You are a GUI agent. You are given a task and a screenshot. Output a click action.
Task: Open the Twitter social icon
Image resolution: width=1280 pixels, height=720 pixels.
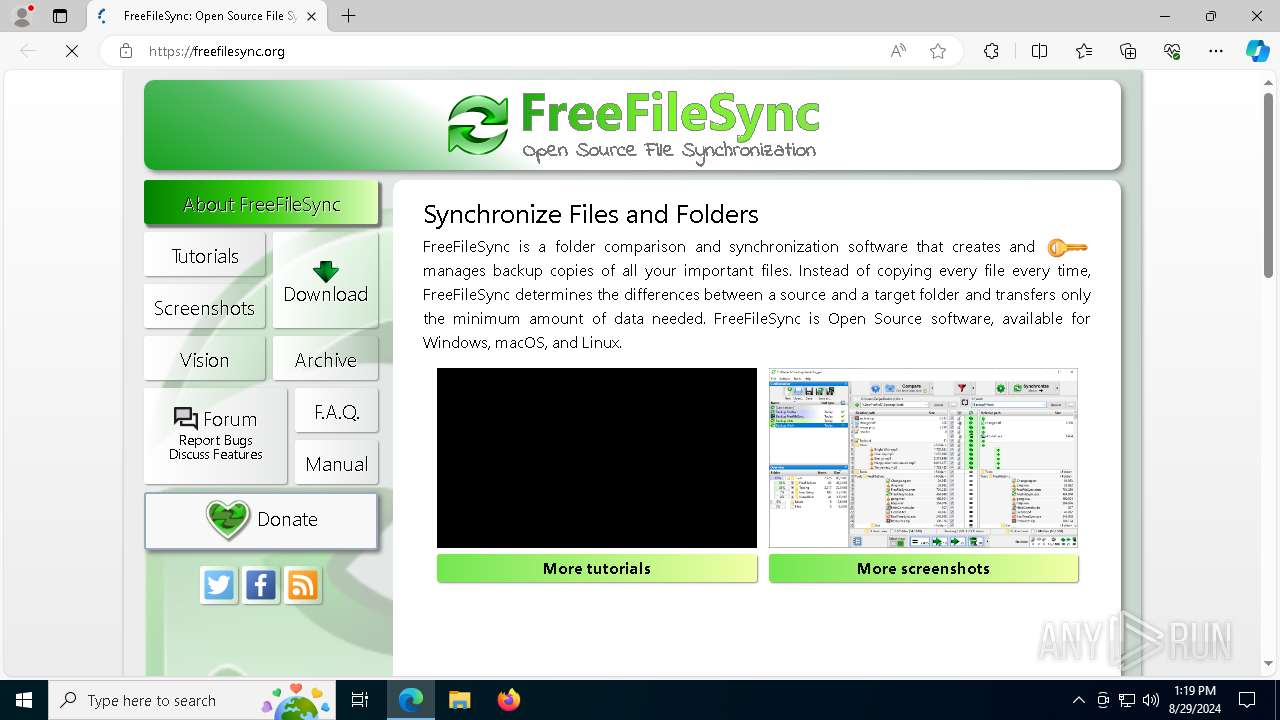pyautogui.click(x=219, y=585)
